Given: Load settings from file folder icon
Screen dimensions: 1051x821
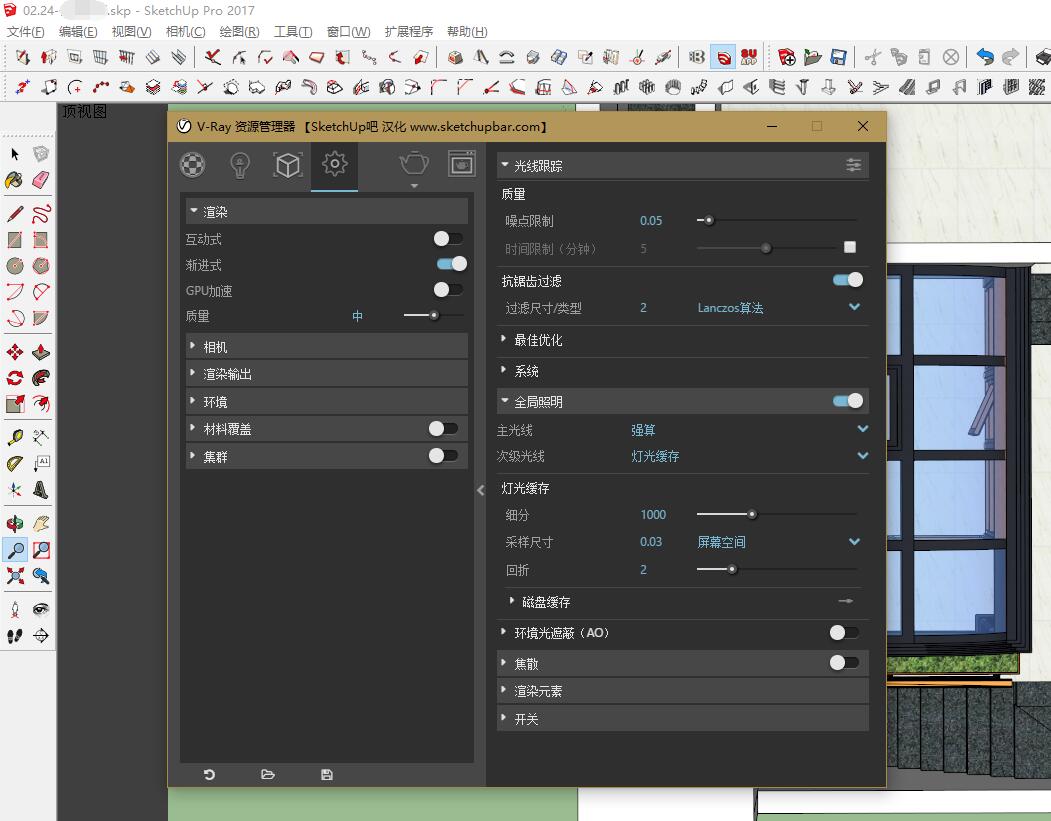Looking at the screenshot, I should 268,775.
